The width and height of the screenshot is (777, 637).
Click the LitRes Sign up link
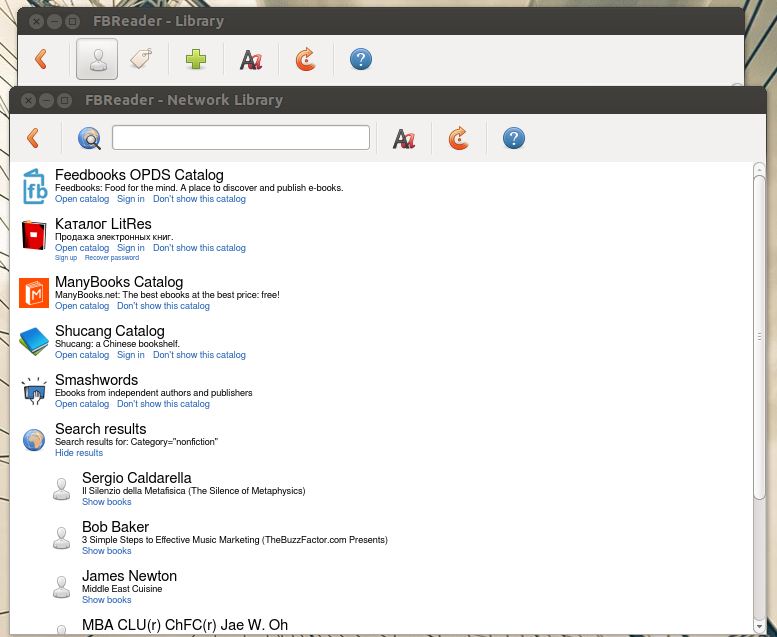click(x=66, y=258)
